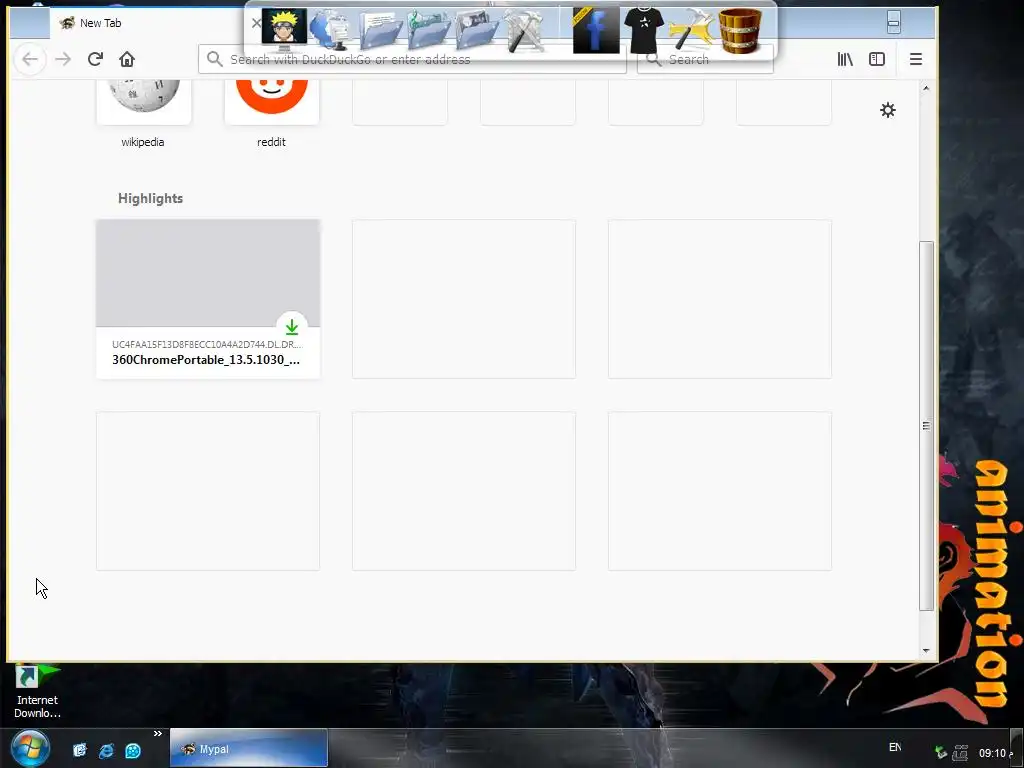Click the page scrollbar down arrow

coord(926,650)
